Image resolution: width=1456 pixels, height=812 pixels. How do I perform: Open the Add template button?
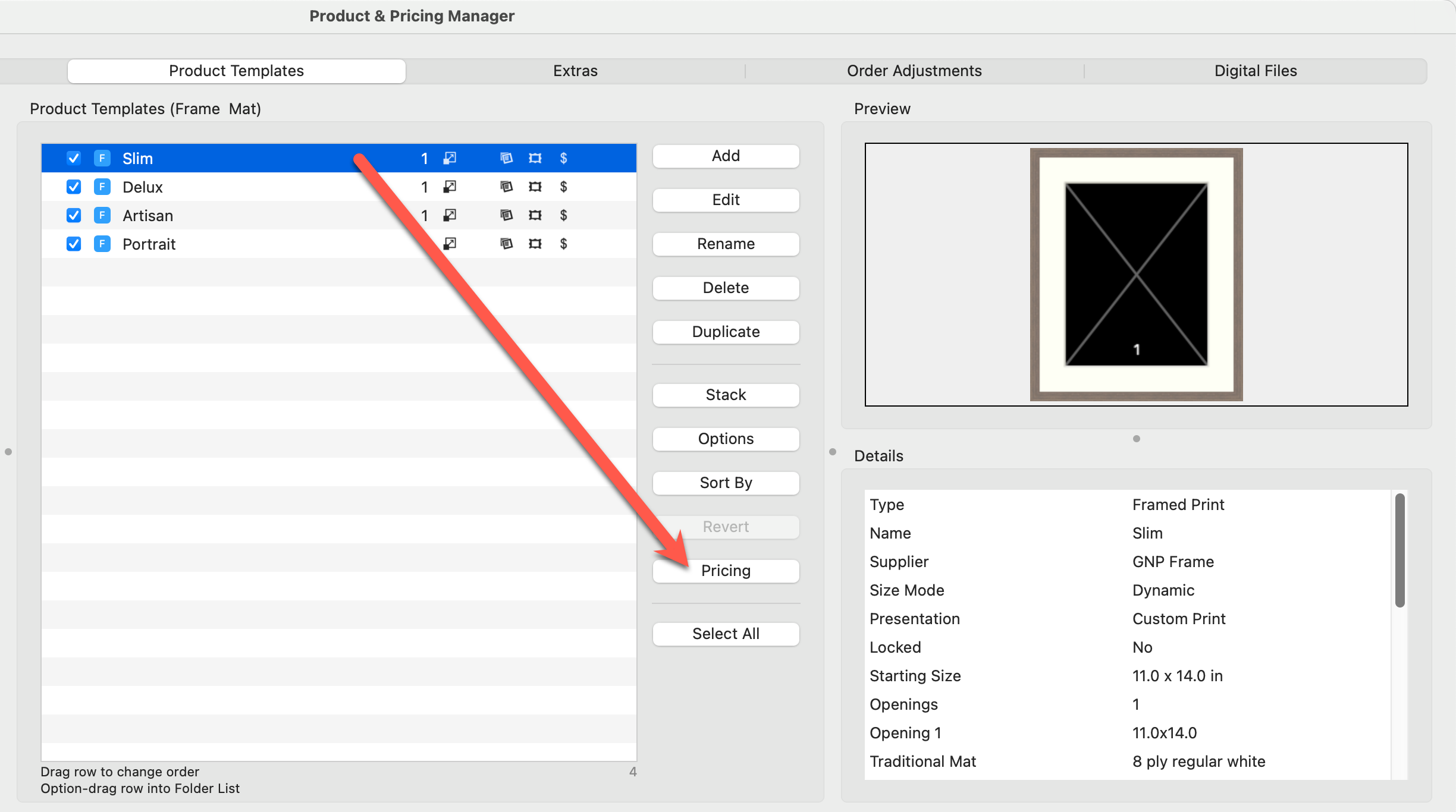pos(726,156)
